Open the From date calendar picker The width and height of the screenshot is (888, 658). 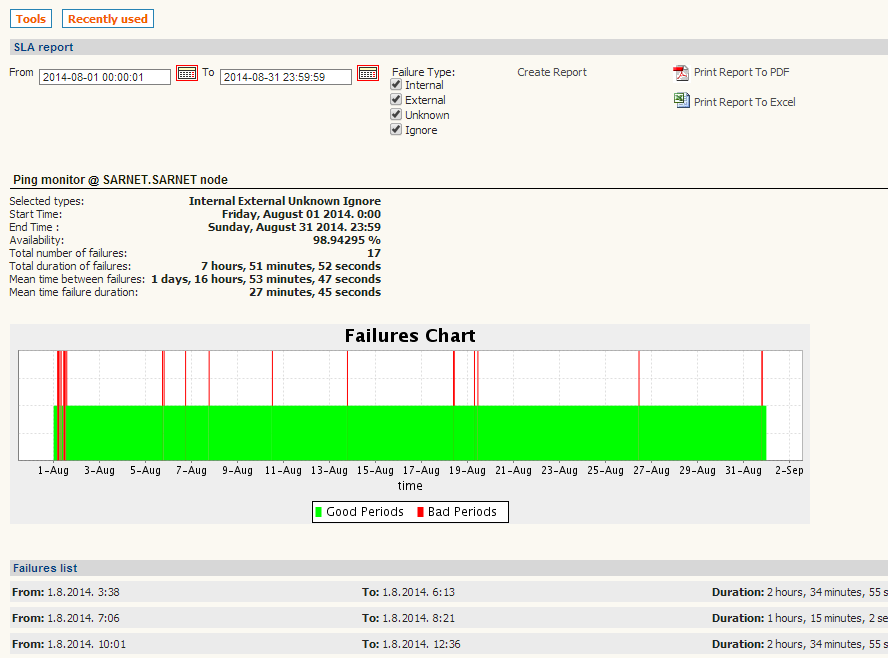[x=187, y=73]
